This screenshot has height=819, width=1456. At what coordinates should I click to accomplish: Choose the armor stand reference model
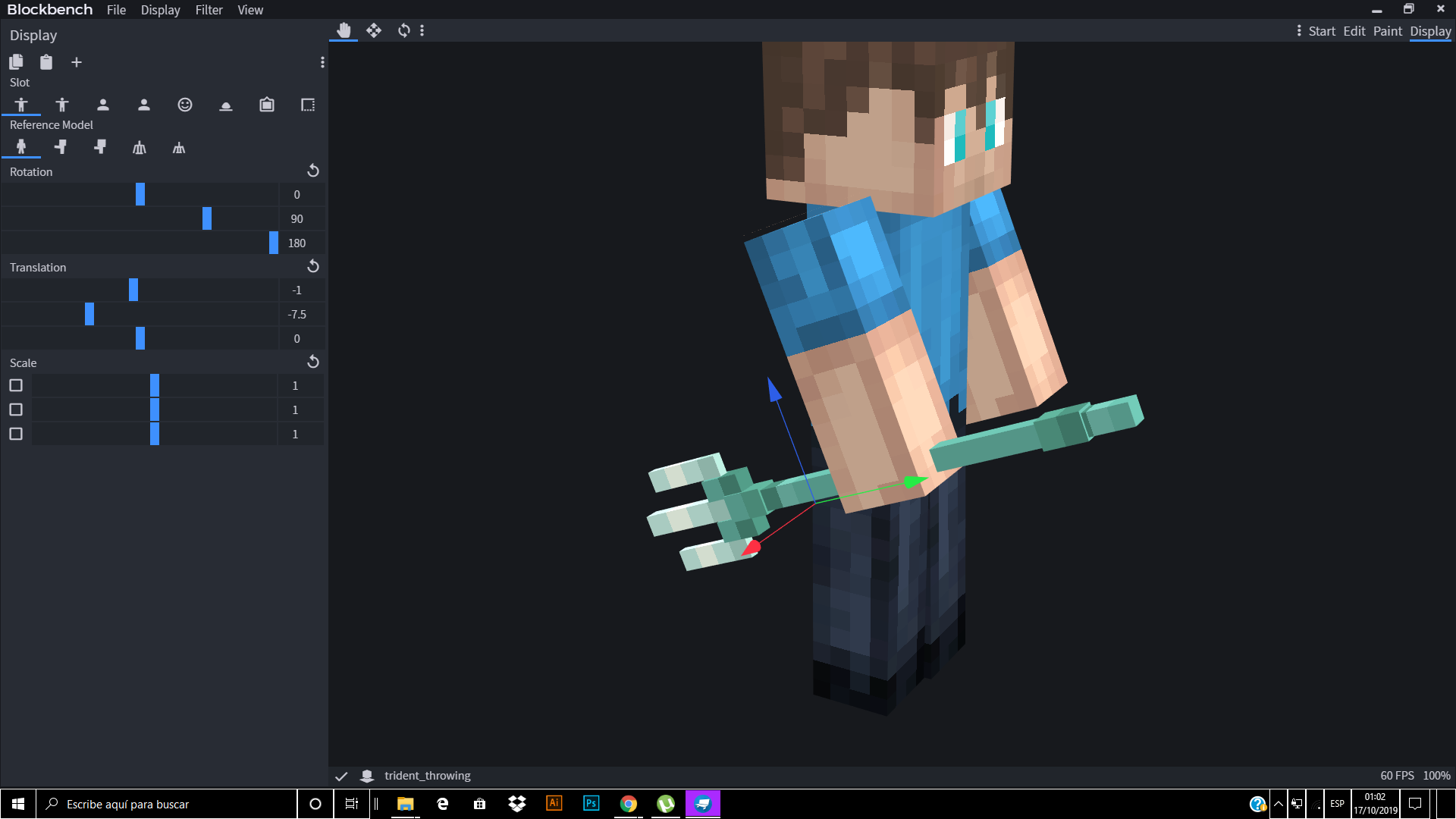click(139, 147)
